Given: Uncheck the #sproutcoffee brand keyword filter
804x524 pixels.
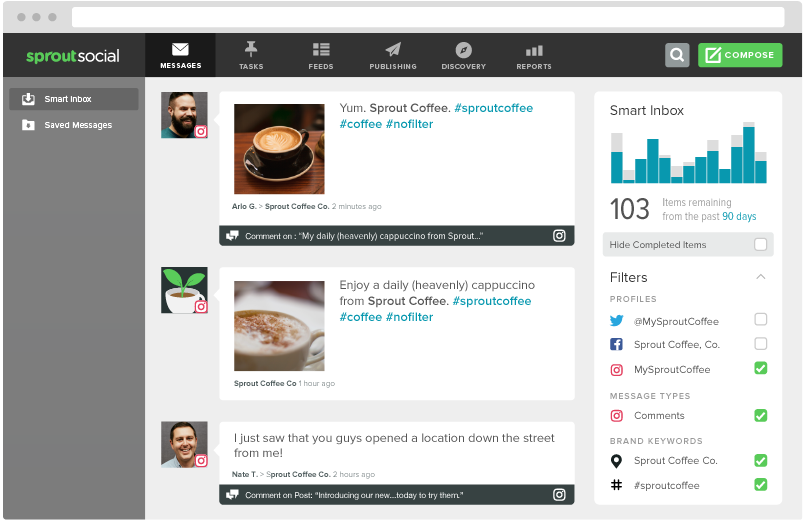Looking at the screenshot, I should click(760, 485).
